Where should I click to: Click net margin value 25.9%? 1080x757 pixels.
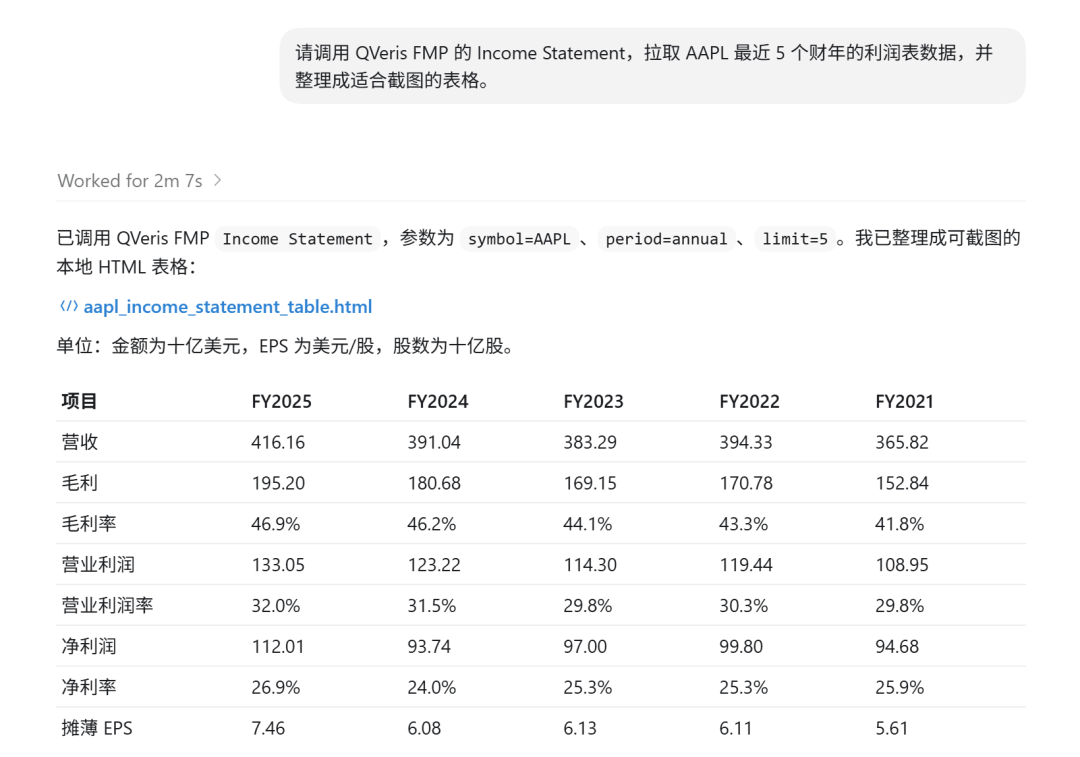coord(900,687)
